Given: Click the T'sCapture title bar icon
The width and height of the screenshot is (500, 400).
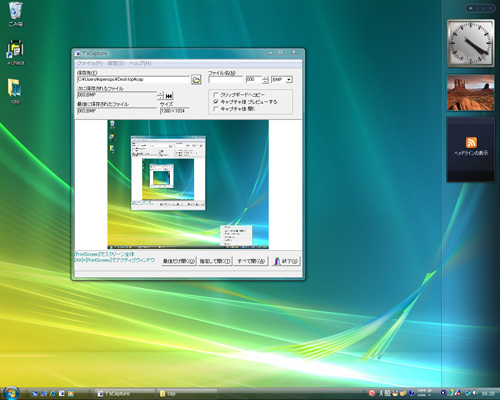Looking at the screenshot, I should pyautogui.click(x=78, y=53).
